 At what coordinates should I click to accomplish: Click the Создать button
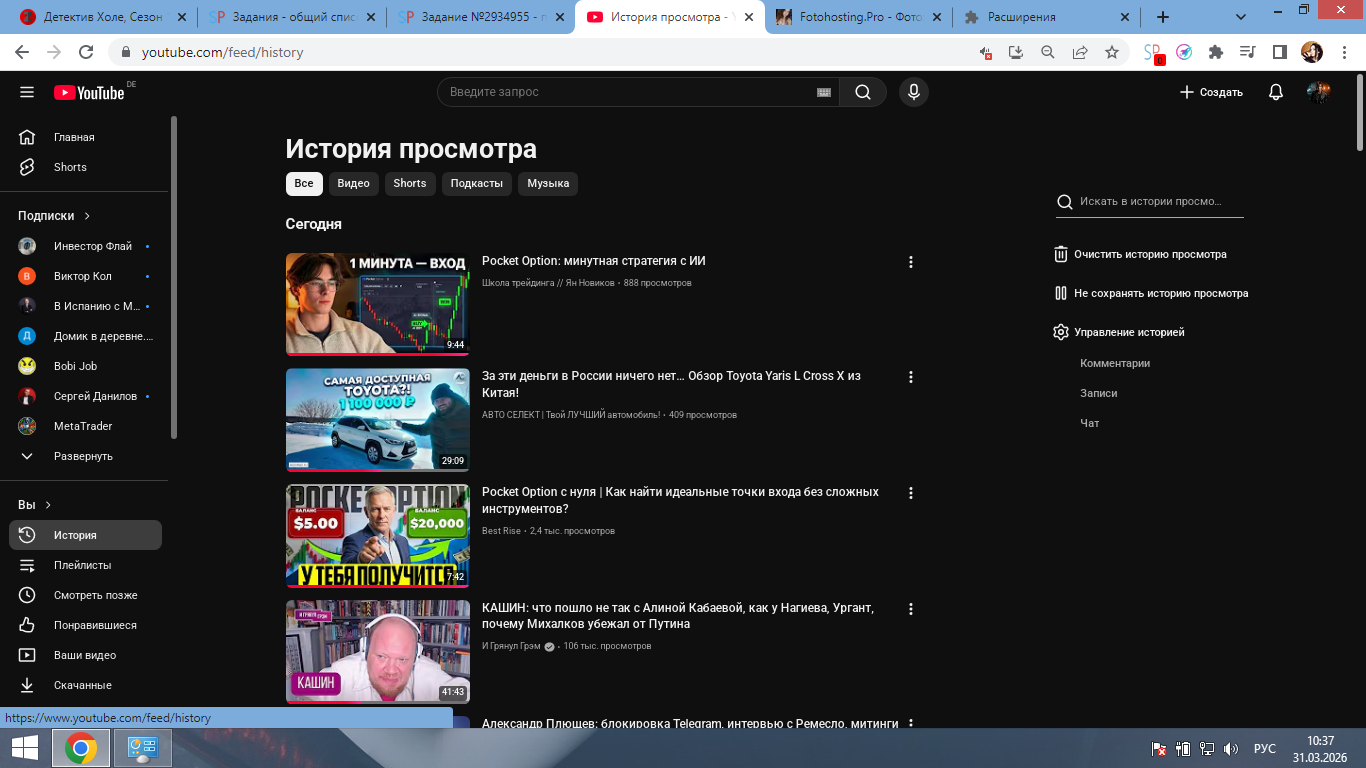click(x=1211, y=92)
